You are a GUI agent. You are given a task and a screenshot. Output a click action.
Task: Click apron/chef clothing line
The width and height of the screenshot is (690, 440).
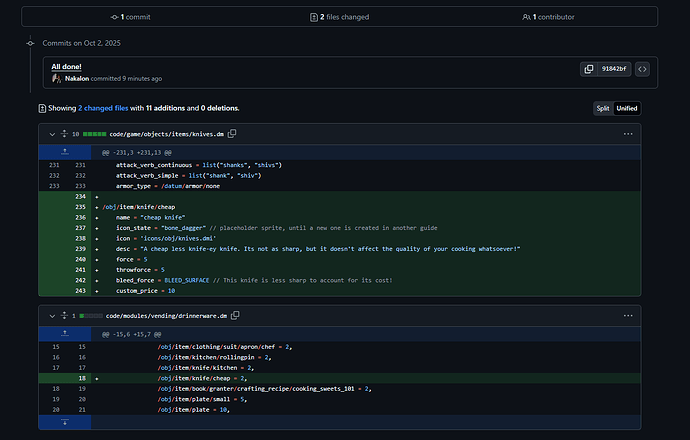coord(225,347)
